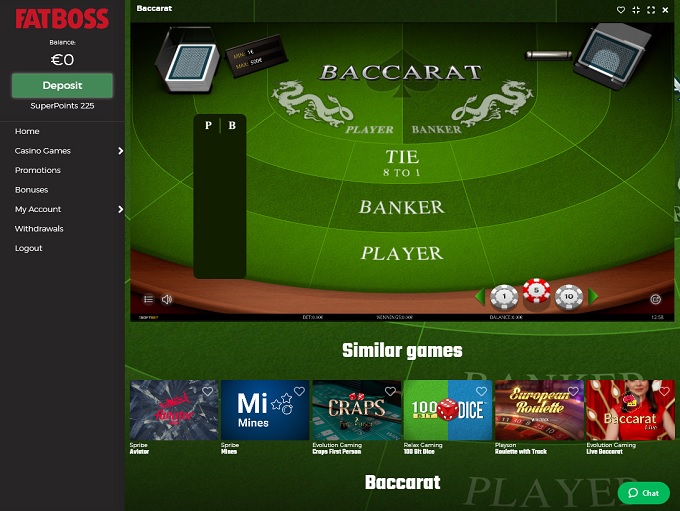Open the game menu list icon
The width and height of the screenshot is (680, 511).
(x=148, y=299)
